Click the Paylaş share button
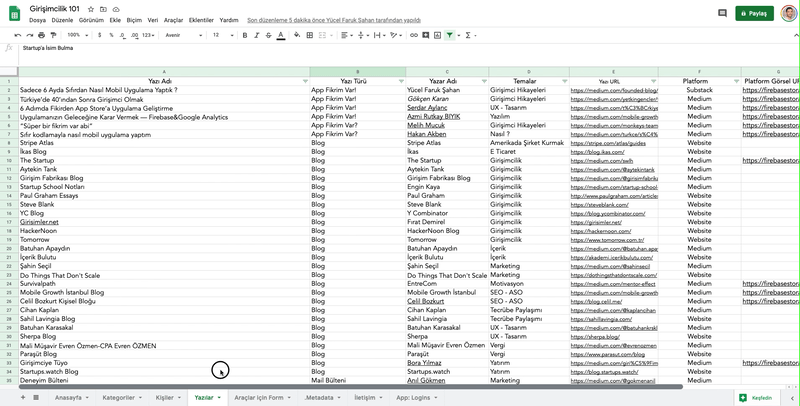 click(x=755, y=13)
